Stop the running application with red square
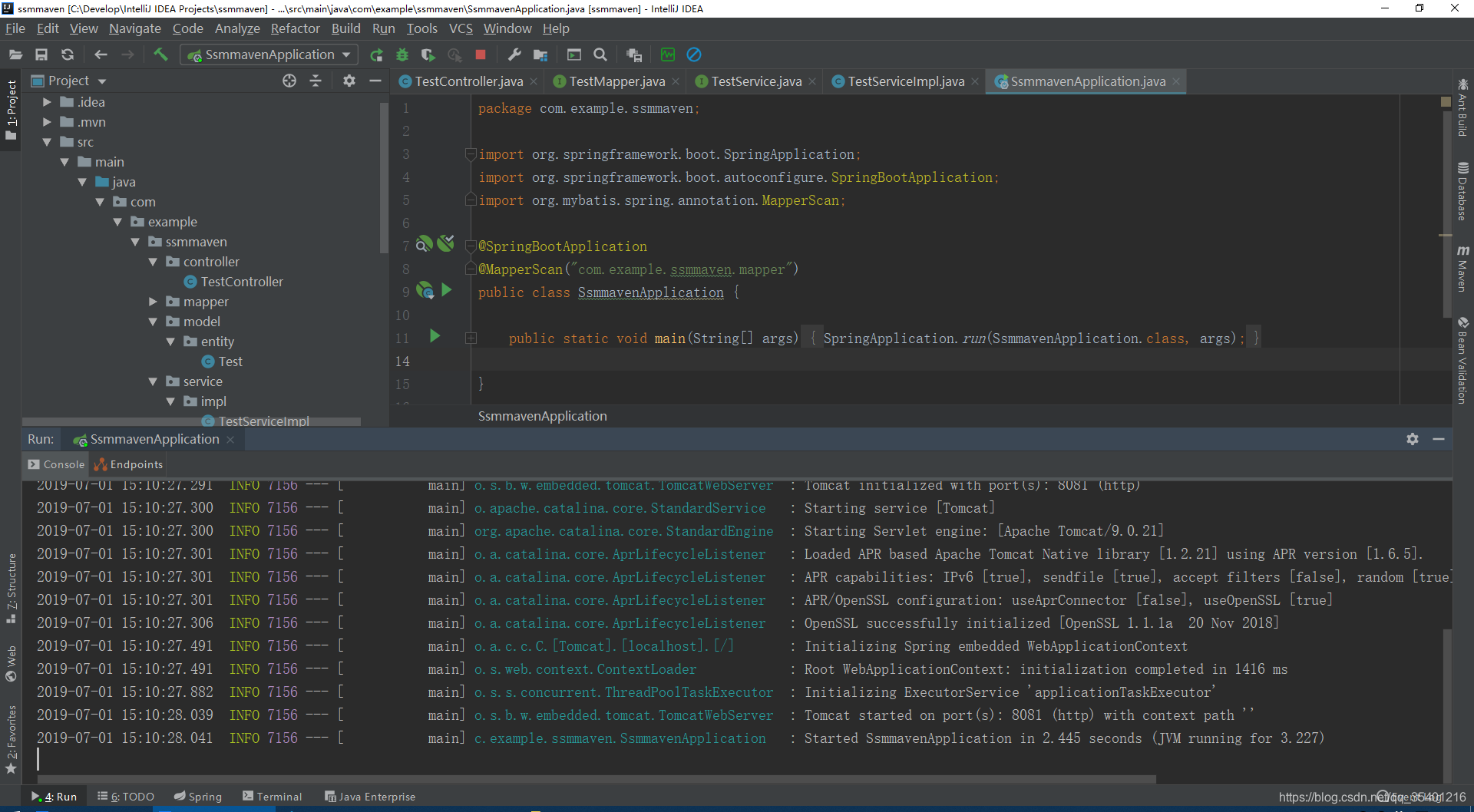The width and height of the screenshot is (1474, 812). click(481, 54)
